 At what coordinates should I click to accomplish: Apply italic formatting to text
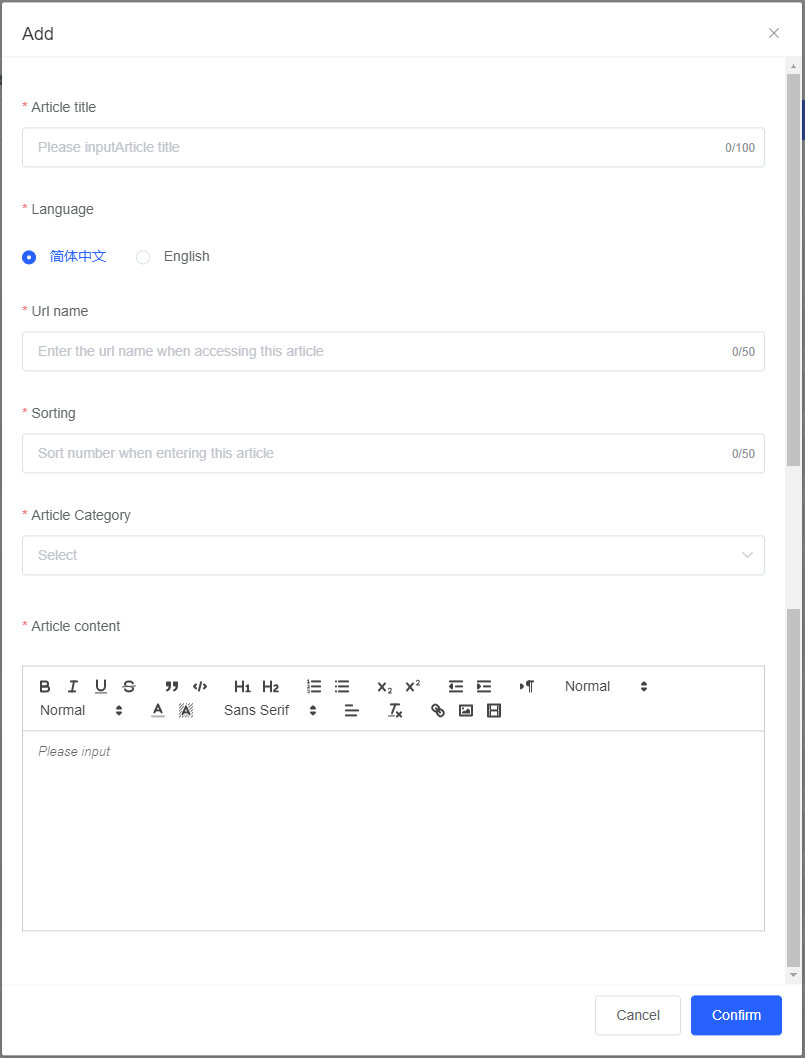73,686
